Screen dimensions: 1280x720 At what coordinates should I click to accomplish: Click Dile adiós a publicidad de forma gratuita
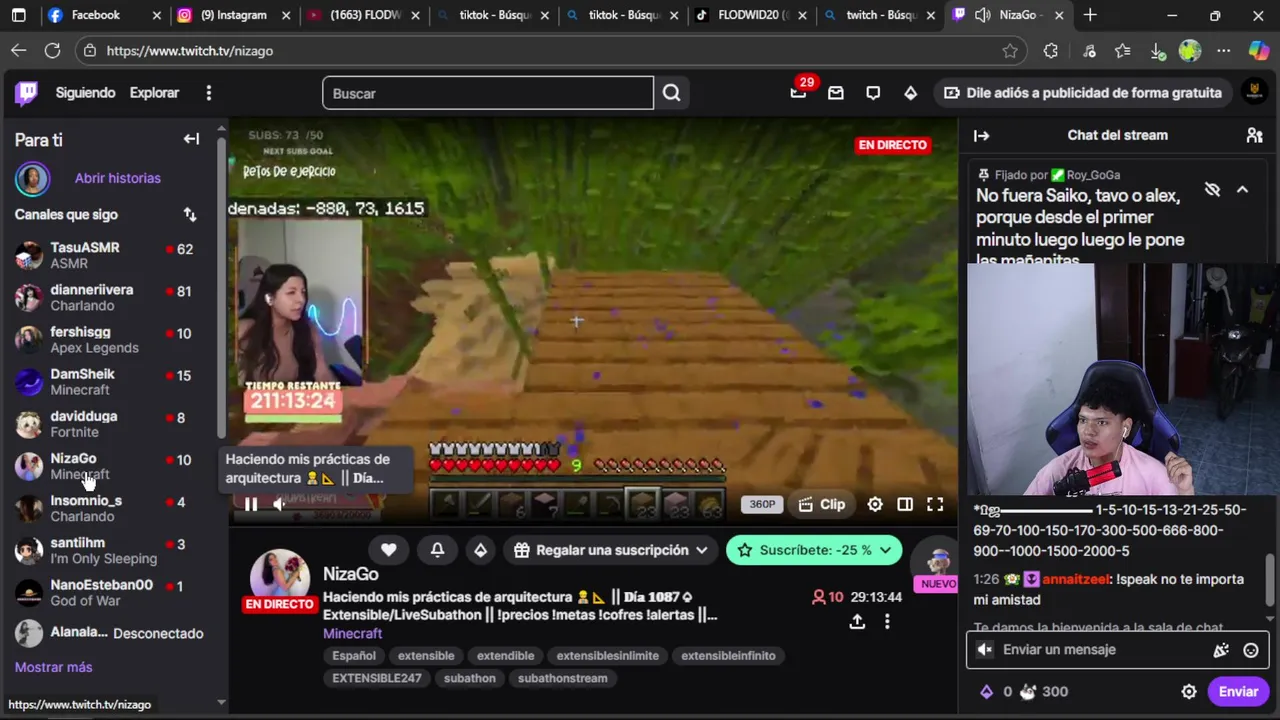pyautogui.click(x=1084, y=93)
